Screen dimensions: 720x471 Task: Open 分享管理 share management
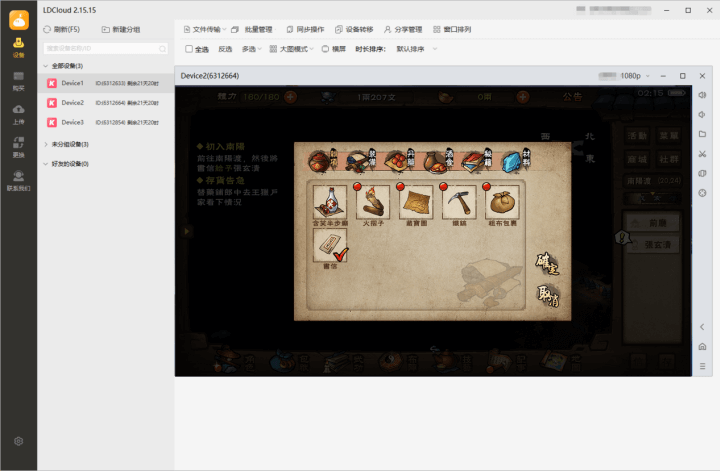click(403, 29)
